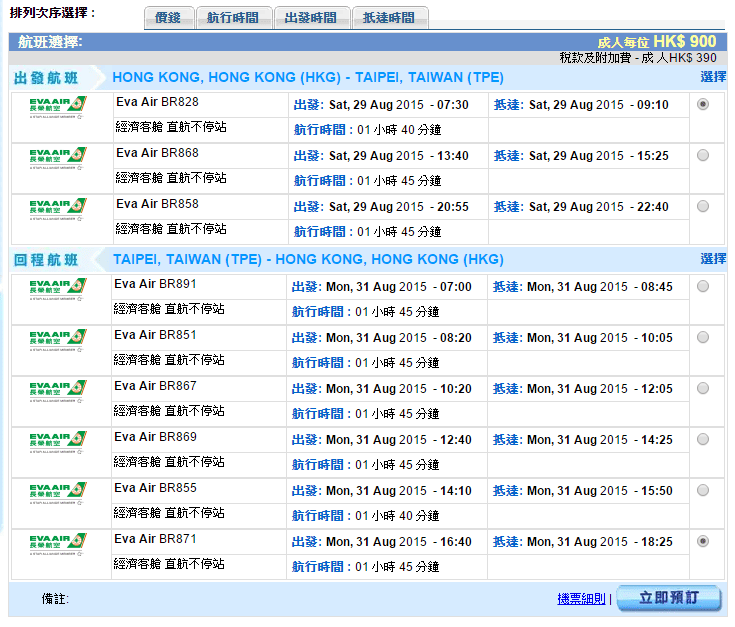Select return flight BR867 at 10:20

703,388
